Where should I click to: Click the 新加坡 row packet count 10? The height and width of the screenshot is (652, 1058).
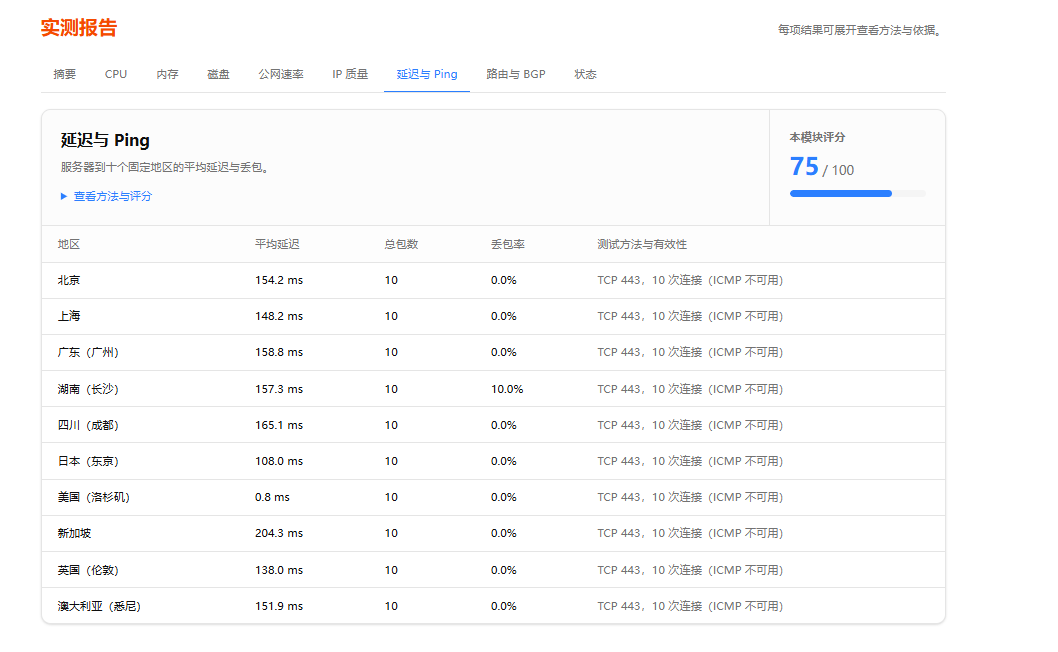(x=391, y=533)
